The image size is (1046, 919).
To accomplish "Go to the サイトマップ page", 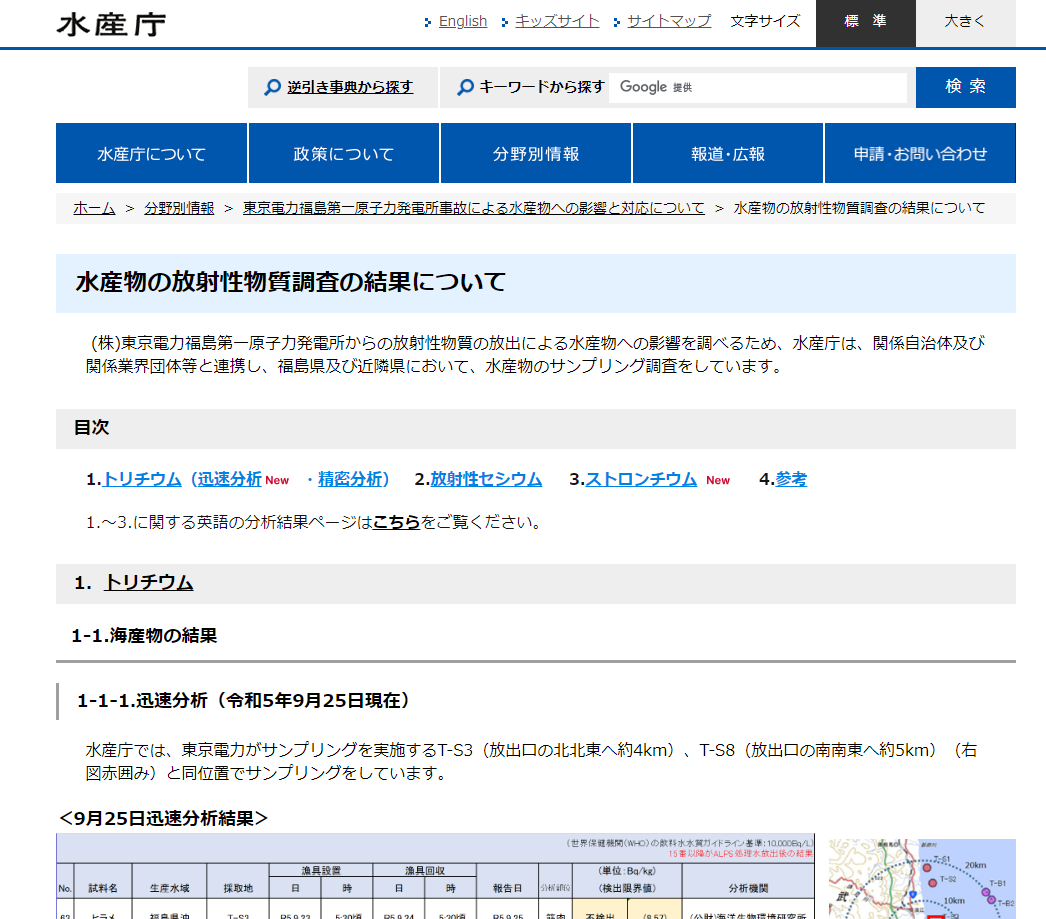I will click(x=669, y=21).
